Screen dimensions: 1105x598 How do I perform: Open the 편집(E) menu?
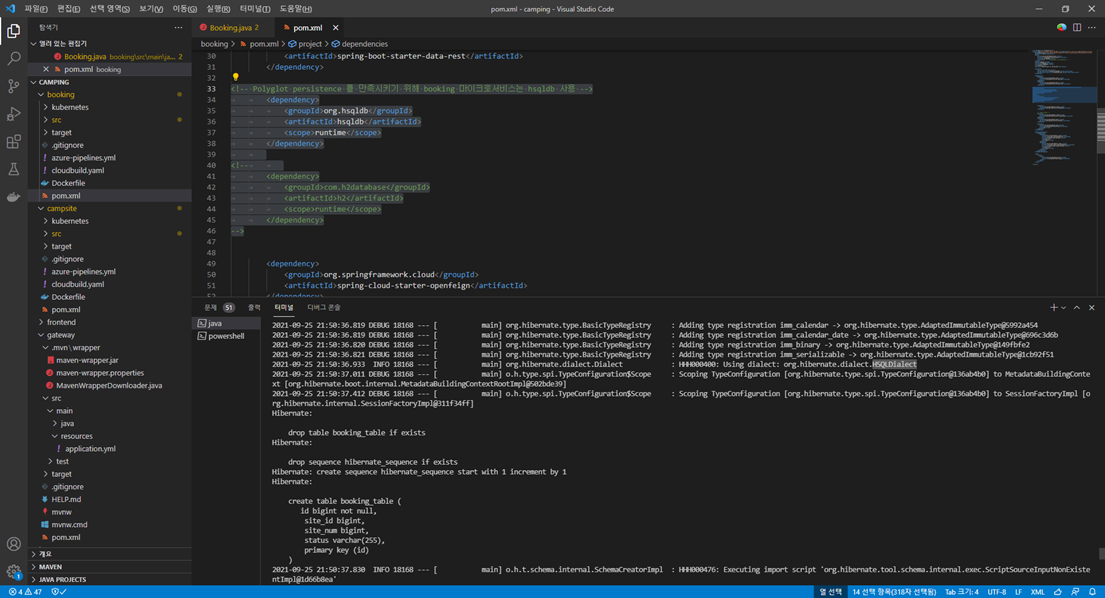[68, 8]
